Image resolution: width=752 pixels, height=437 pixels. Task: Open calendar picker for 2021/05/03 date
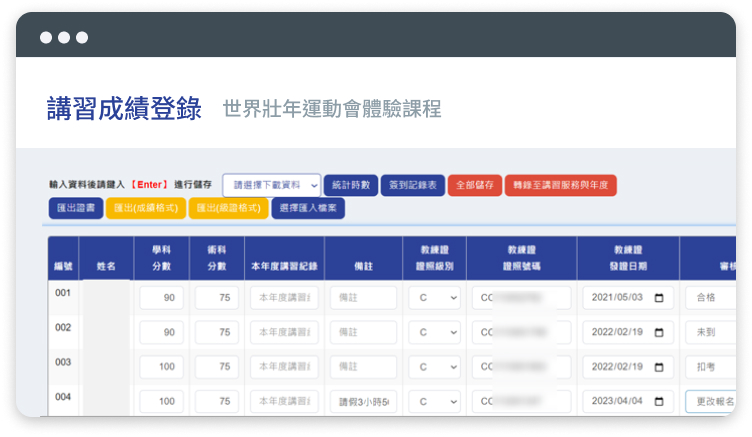(x=658, y=298)
